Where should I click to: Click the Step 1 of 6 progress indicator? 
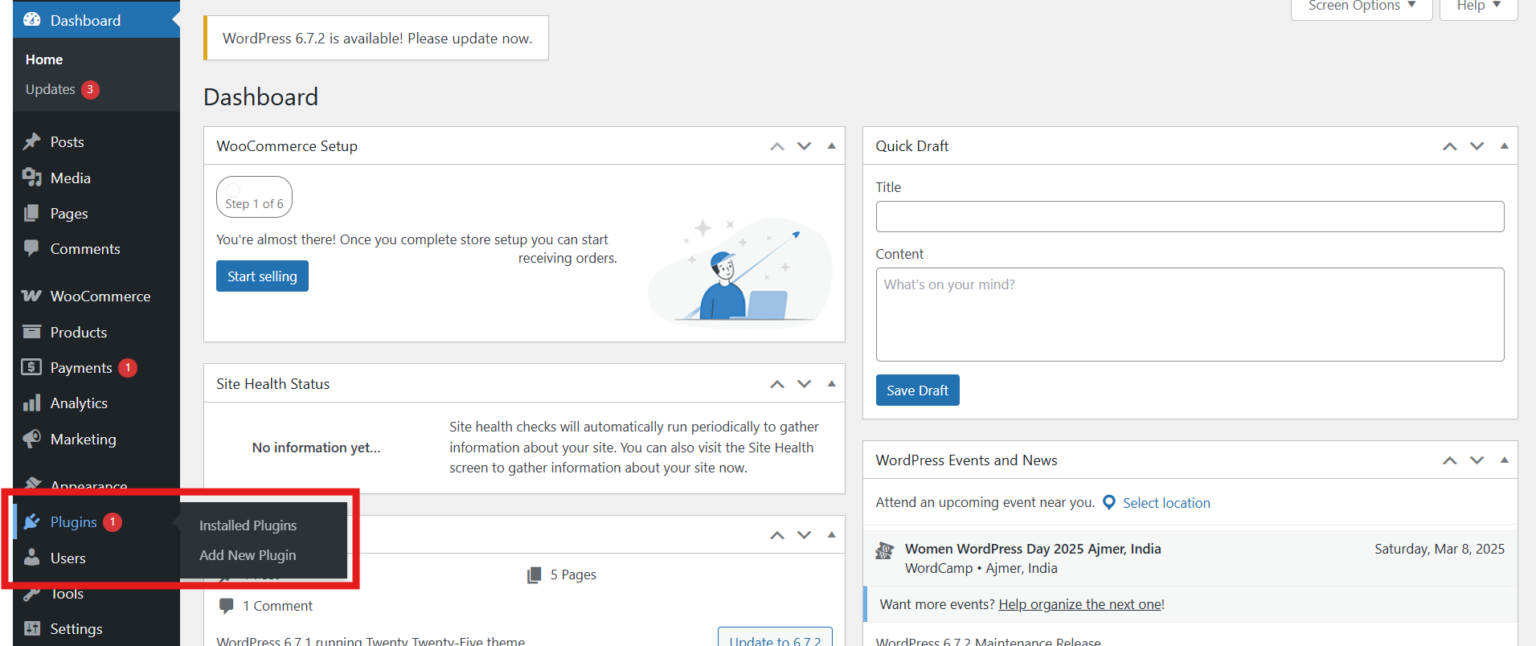[x=254, y=197]
